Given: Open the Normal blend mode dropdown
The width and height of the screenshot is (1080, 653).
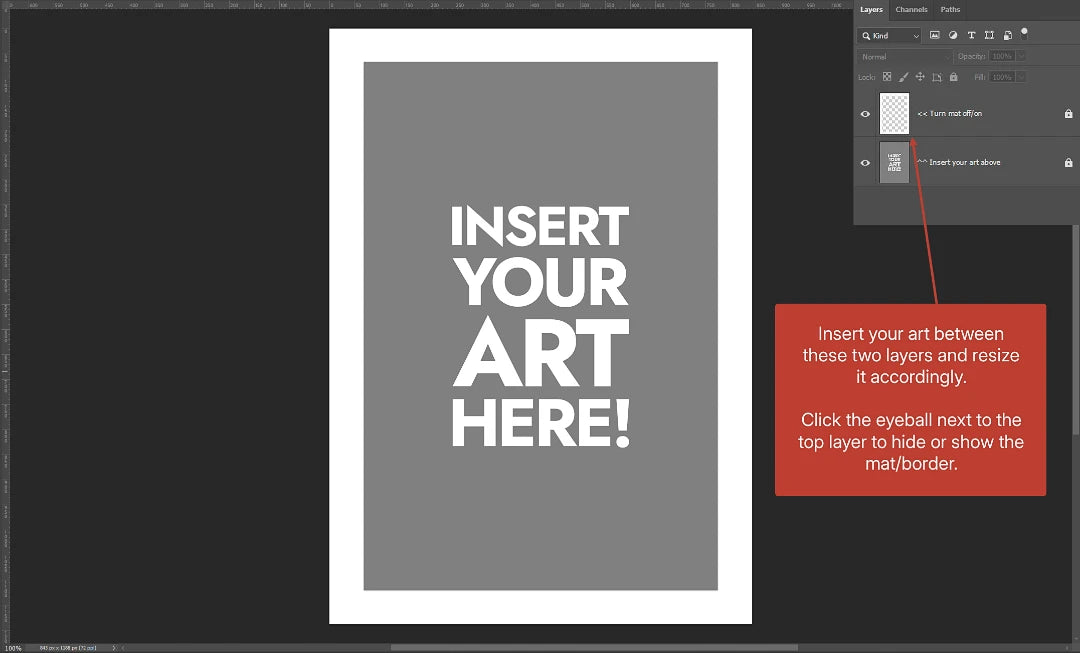Looking at the screenshot, I should coord(905,57).
